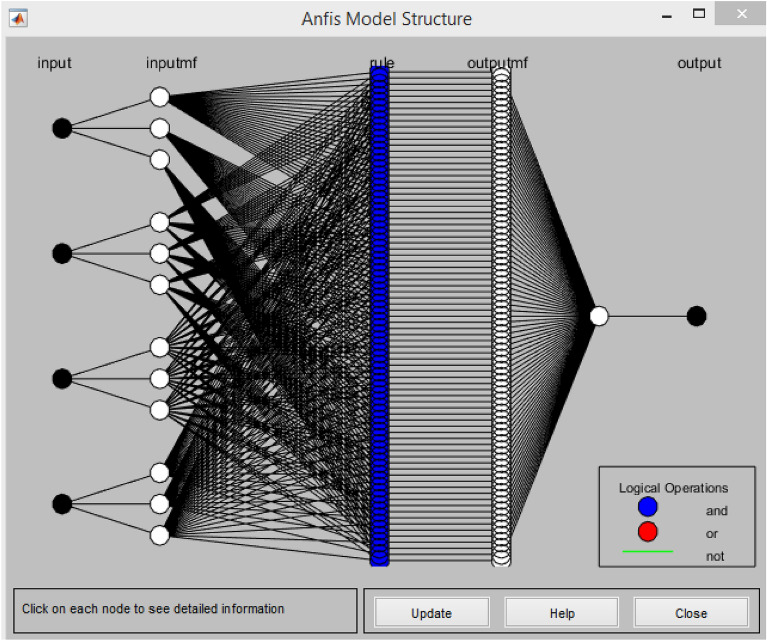Click the node information status text box
The image size is (767, 641).
coord(185,610)
